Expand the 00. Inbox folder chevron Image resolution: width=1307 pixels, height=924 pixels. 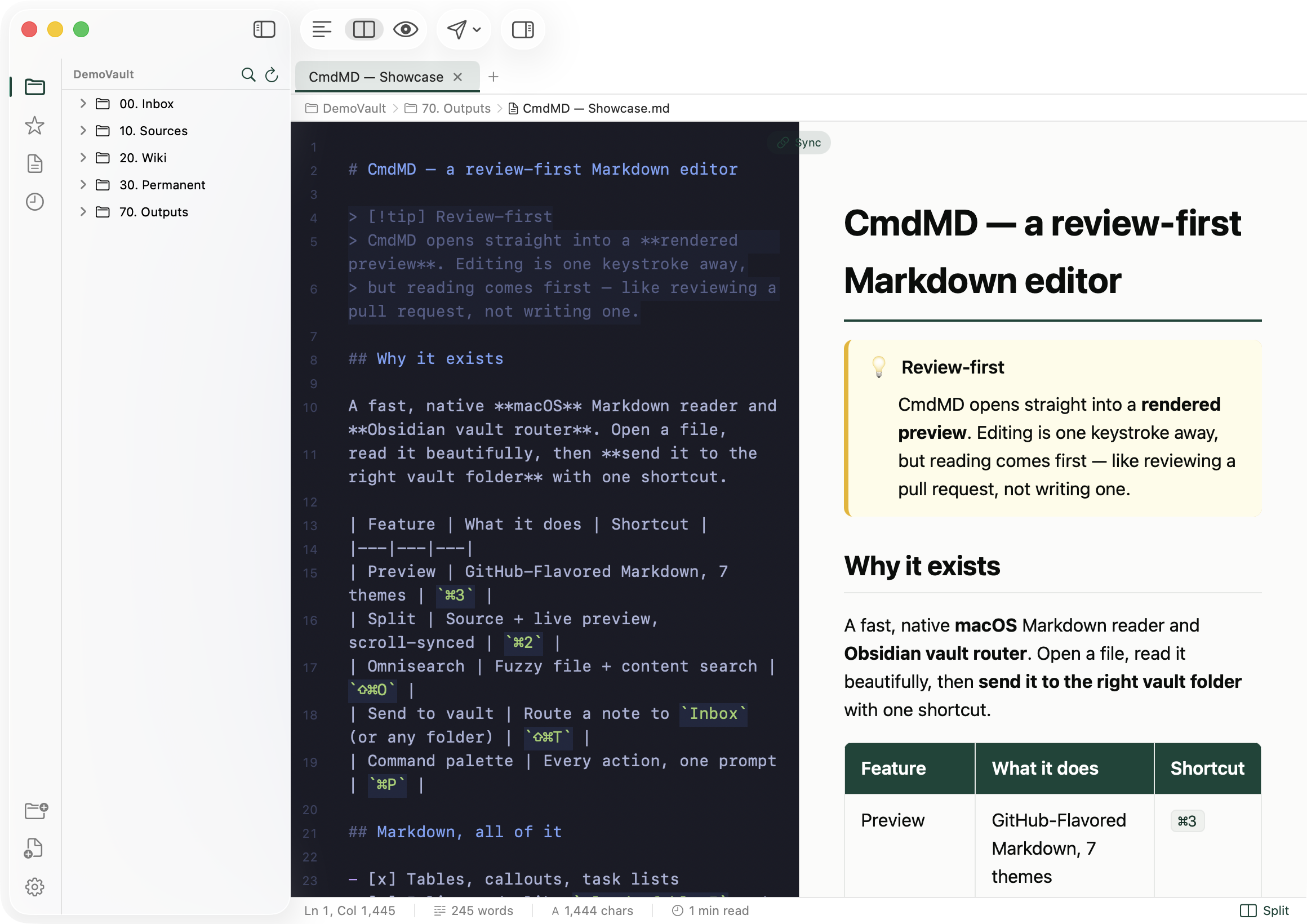(x=83, y=103)
